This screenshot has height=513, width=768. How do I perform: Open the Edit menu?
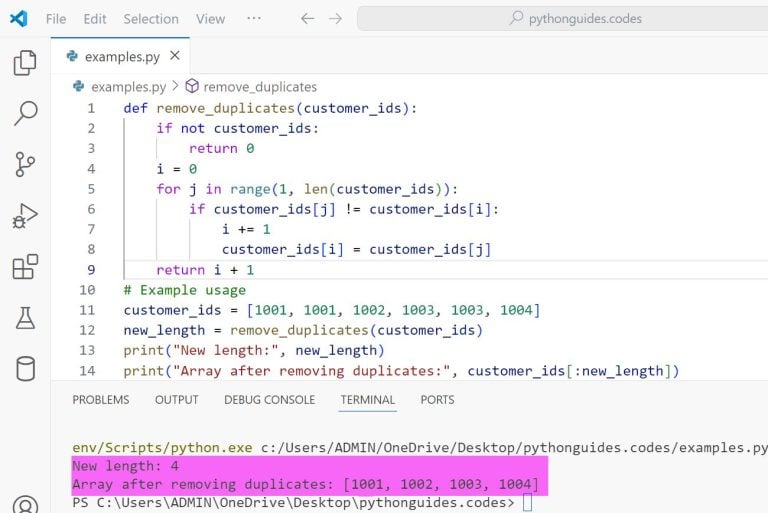[x=95, y=19]
